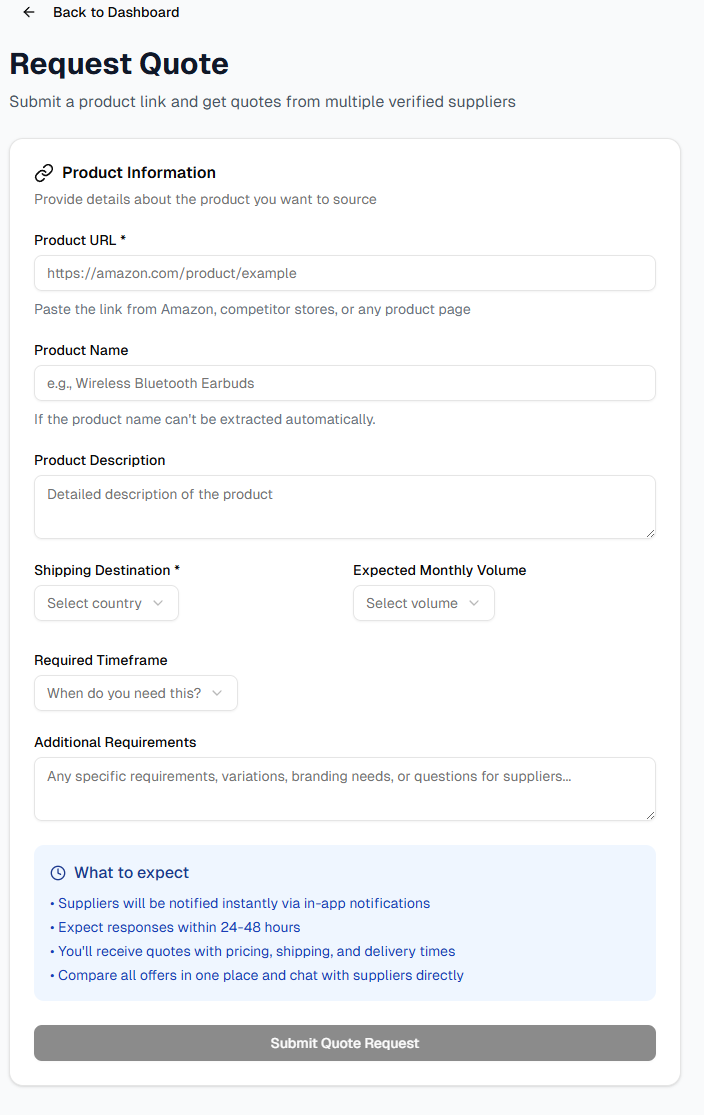This screenshot has width=704, height=1115.
Task: Open the Required Timeframe dropdown
Action: click(136, 693)
